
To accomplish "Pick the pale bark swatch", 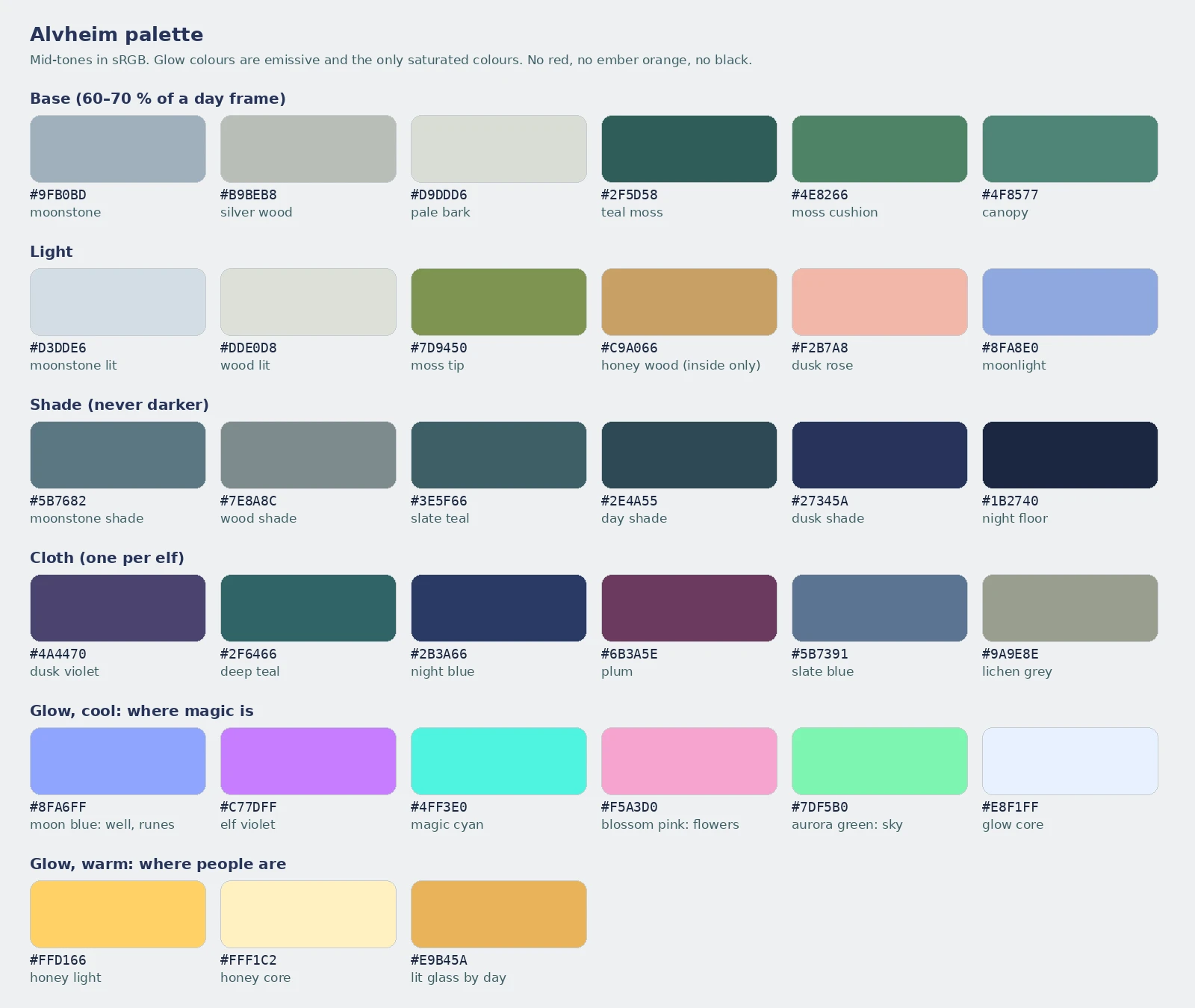I will pos(499,149).
